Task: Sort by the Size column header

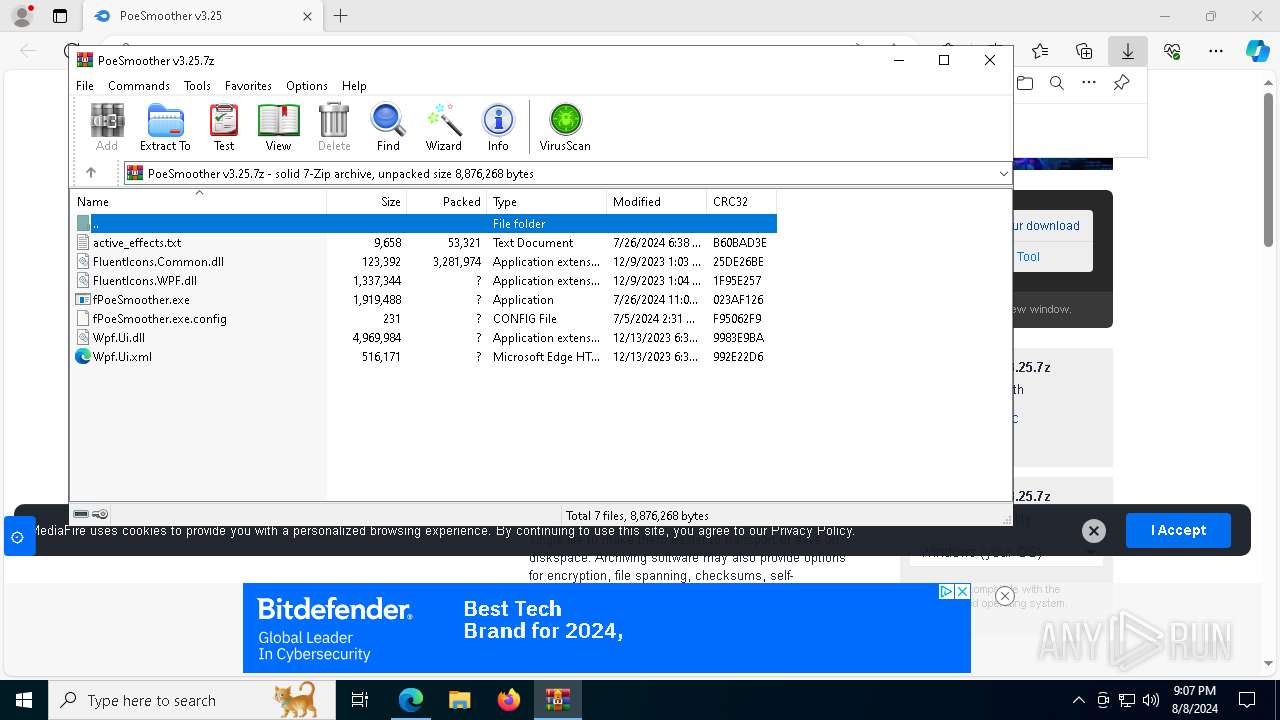Action: (x=367, y=202)
